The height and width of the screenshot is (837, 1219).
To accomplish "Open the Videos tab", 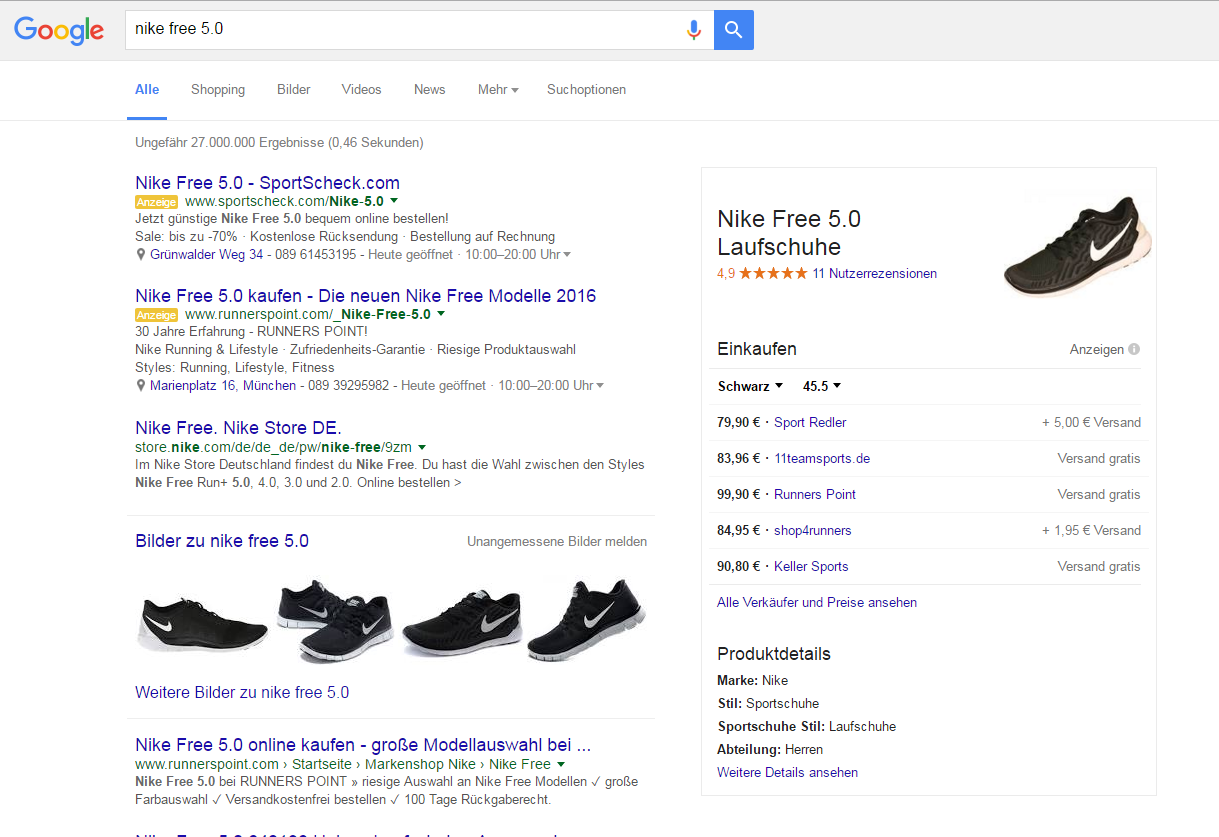I will tap(361, 90).
